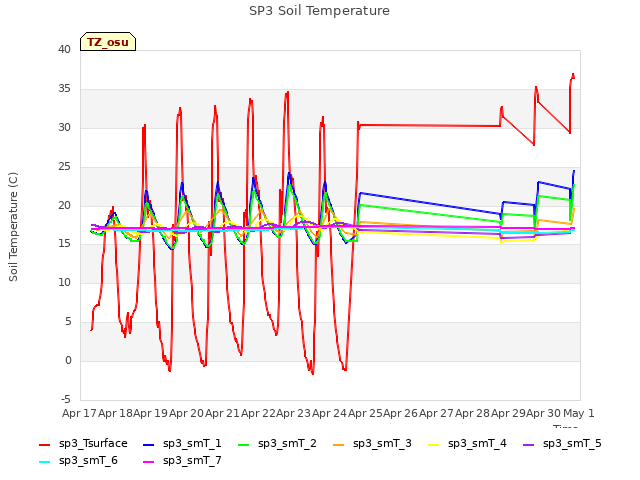This screenshot has height=480, width=640.
Task: Click the Apr 27 x-axis label
Action: tap(436, 413)
